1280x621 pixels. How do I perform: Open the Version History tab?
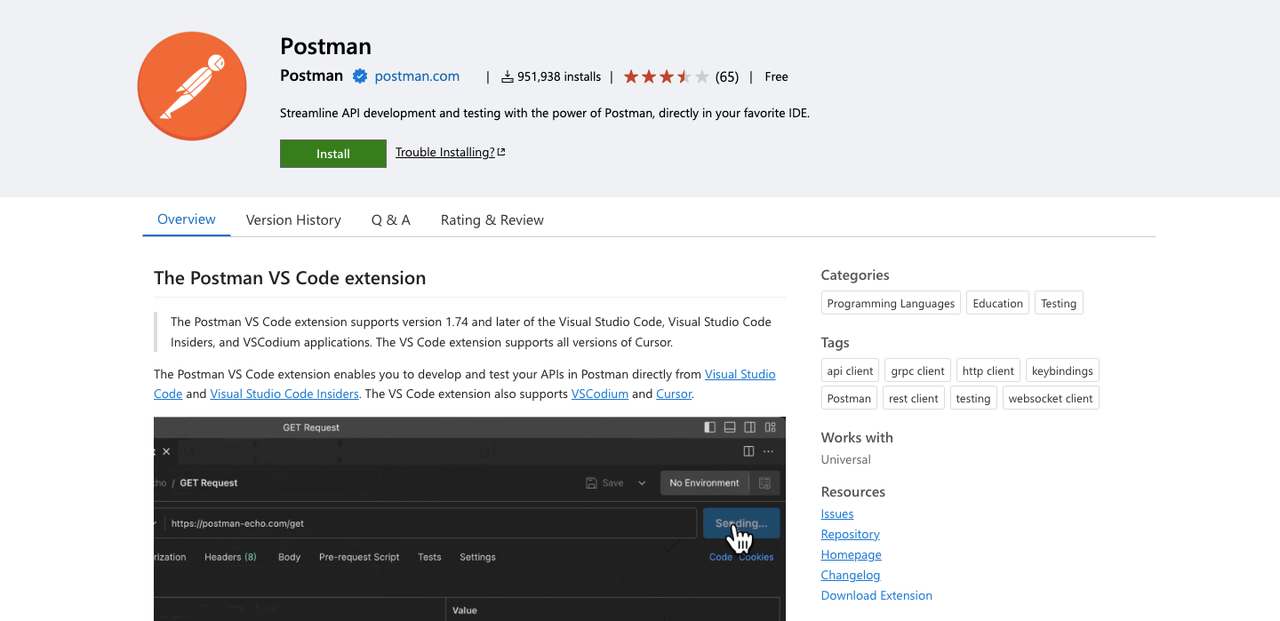pos(293,220)
